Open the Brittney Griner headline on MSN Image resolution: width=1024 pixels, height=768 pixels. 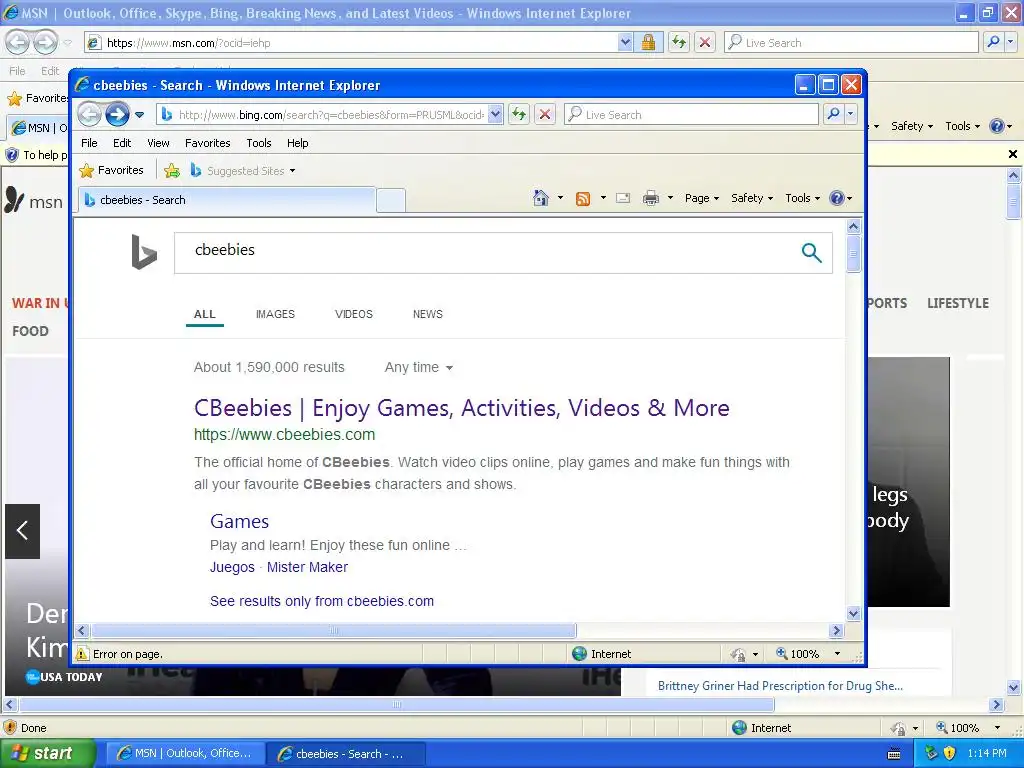780,686
